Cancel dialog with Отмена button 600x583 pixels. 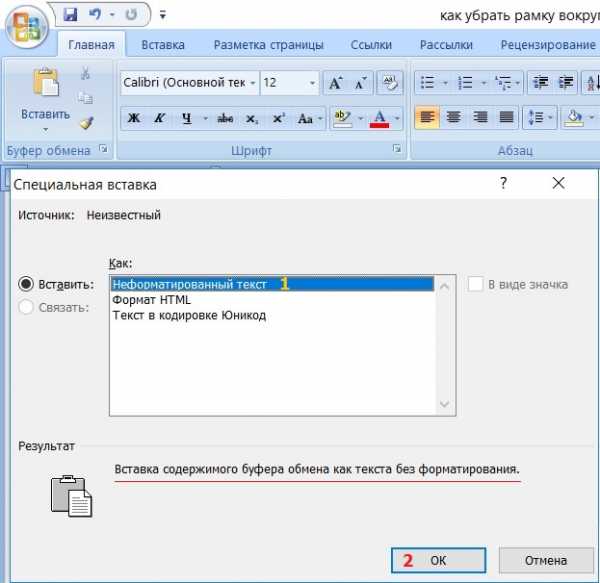[546, 560]
